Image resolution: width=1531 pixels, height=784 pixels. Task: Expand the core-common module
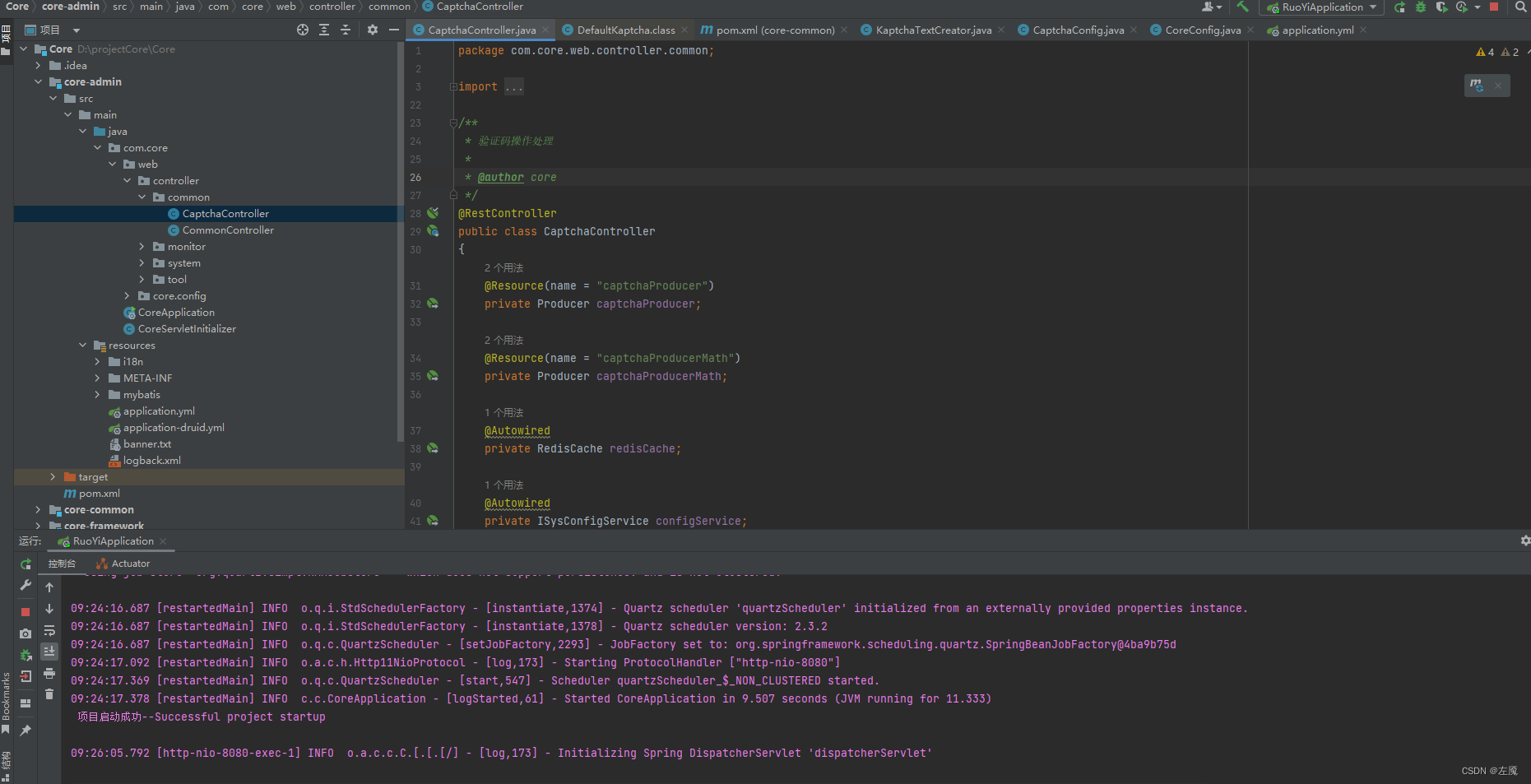click(39, 509)
